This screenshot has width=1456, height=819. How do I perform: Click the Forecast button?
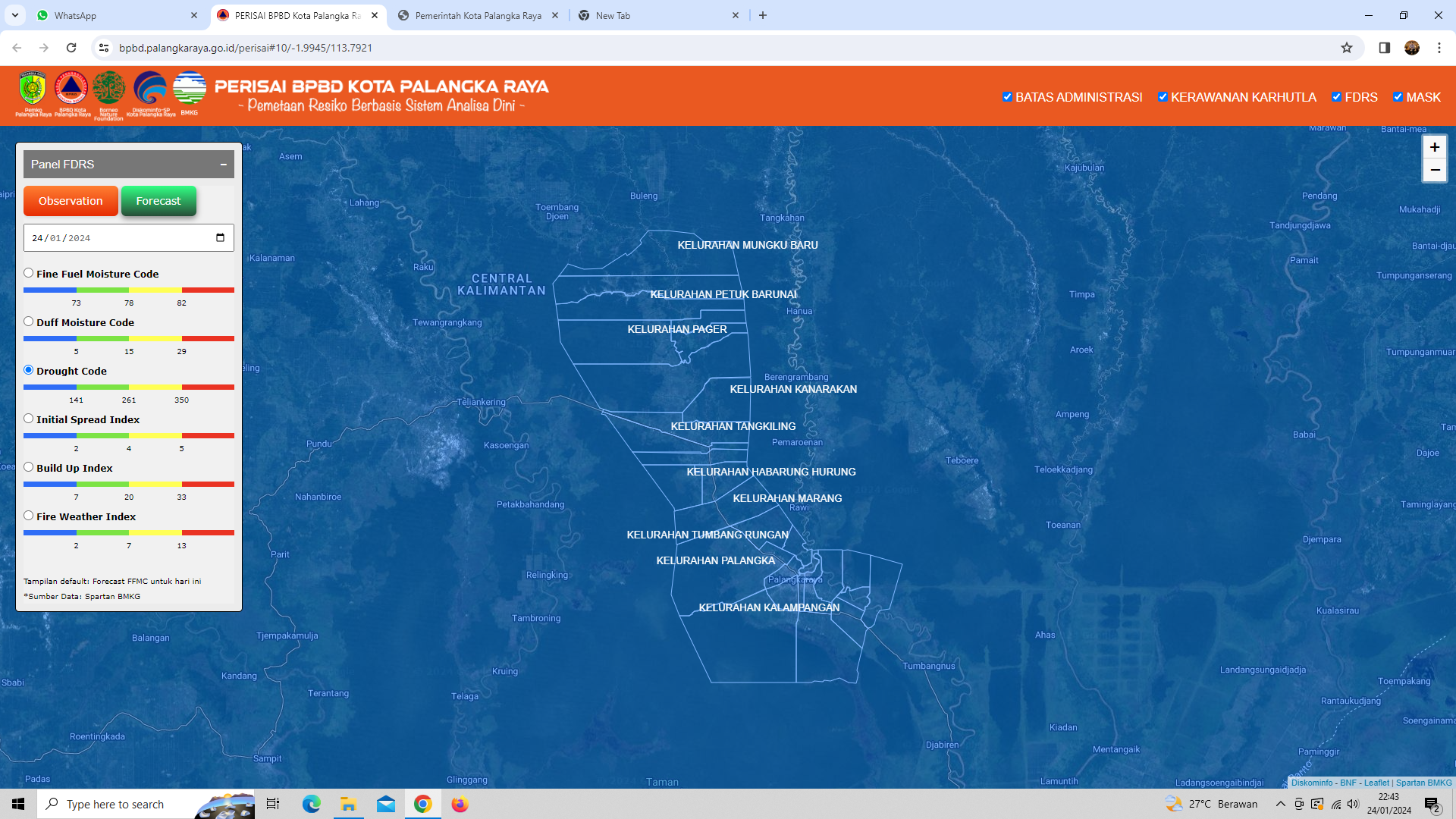(x=158, y=201)
